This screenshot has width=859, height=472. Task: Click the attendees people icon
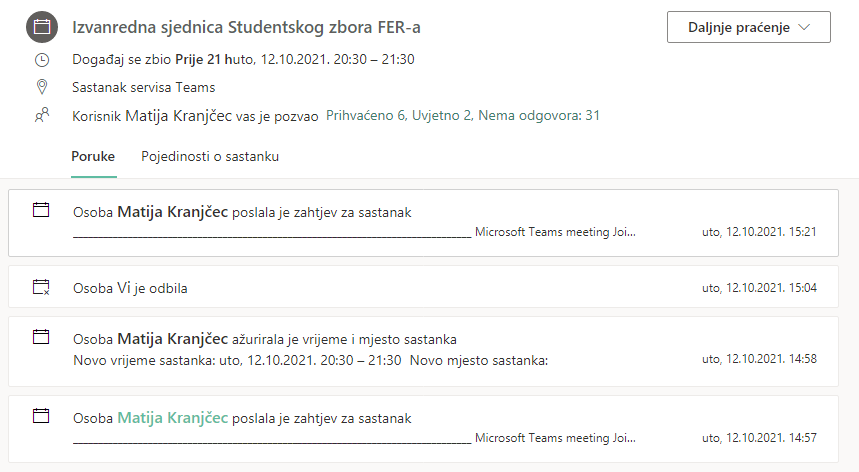click(42, 115)
